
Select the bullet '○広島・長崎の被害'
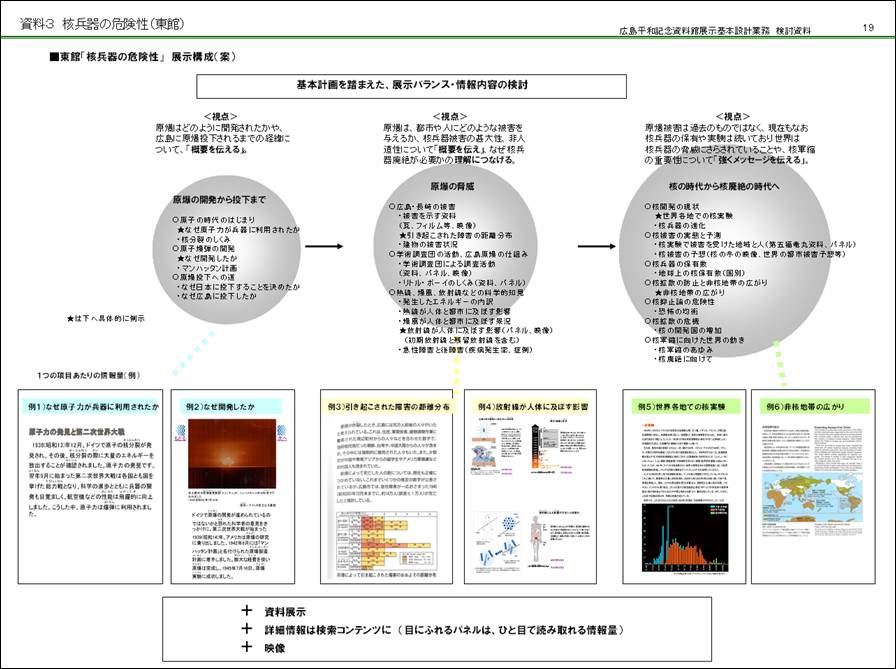(422, 206)
